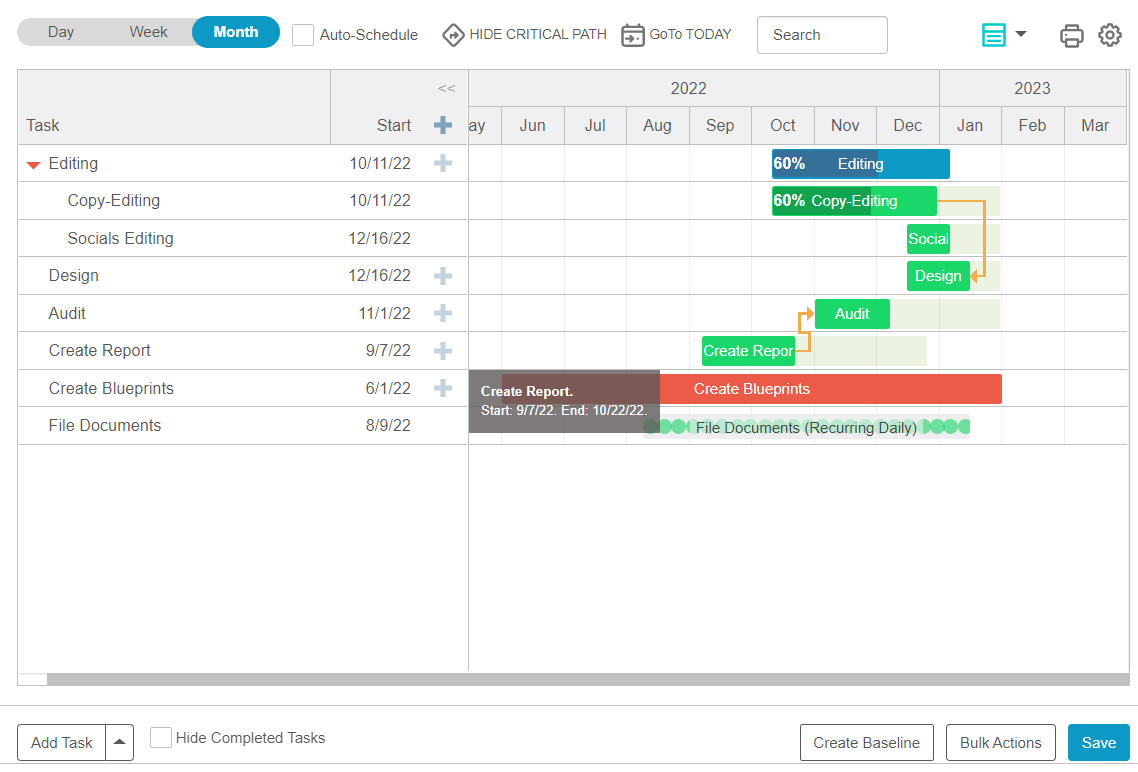The width and height of the screenshot is (1138, 772).
Task: Click the Save button
Action: tap(1098, 742)
